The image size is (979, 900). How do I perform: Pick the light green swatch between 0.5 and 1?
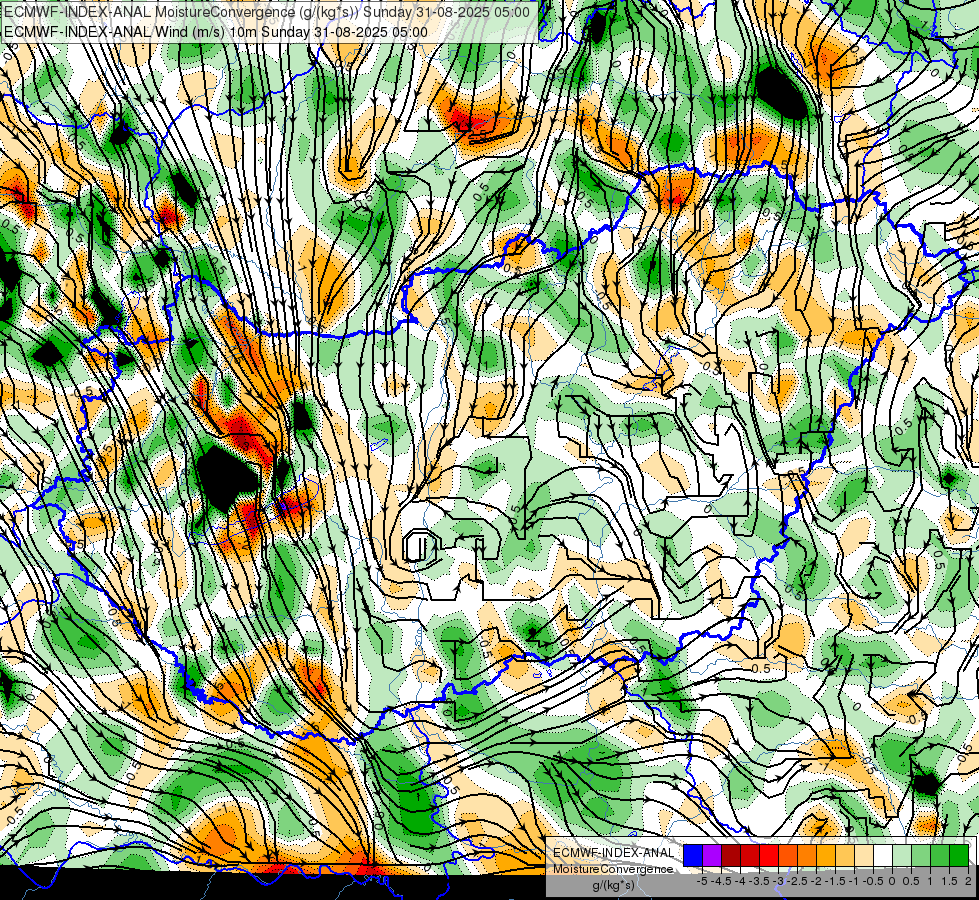tap(921, 856)
